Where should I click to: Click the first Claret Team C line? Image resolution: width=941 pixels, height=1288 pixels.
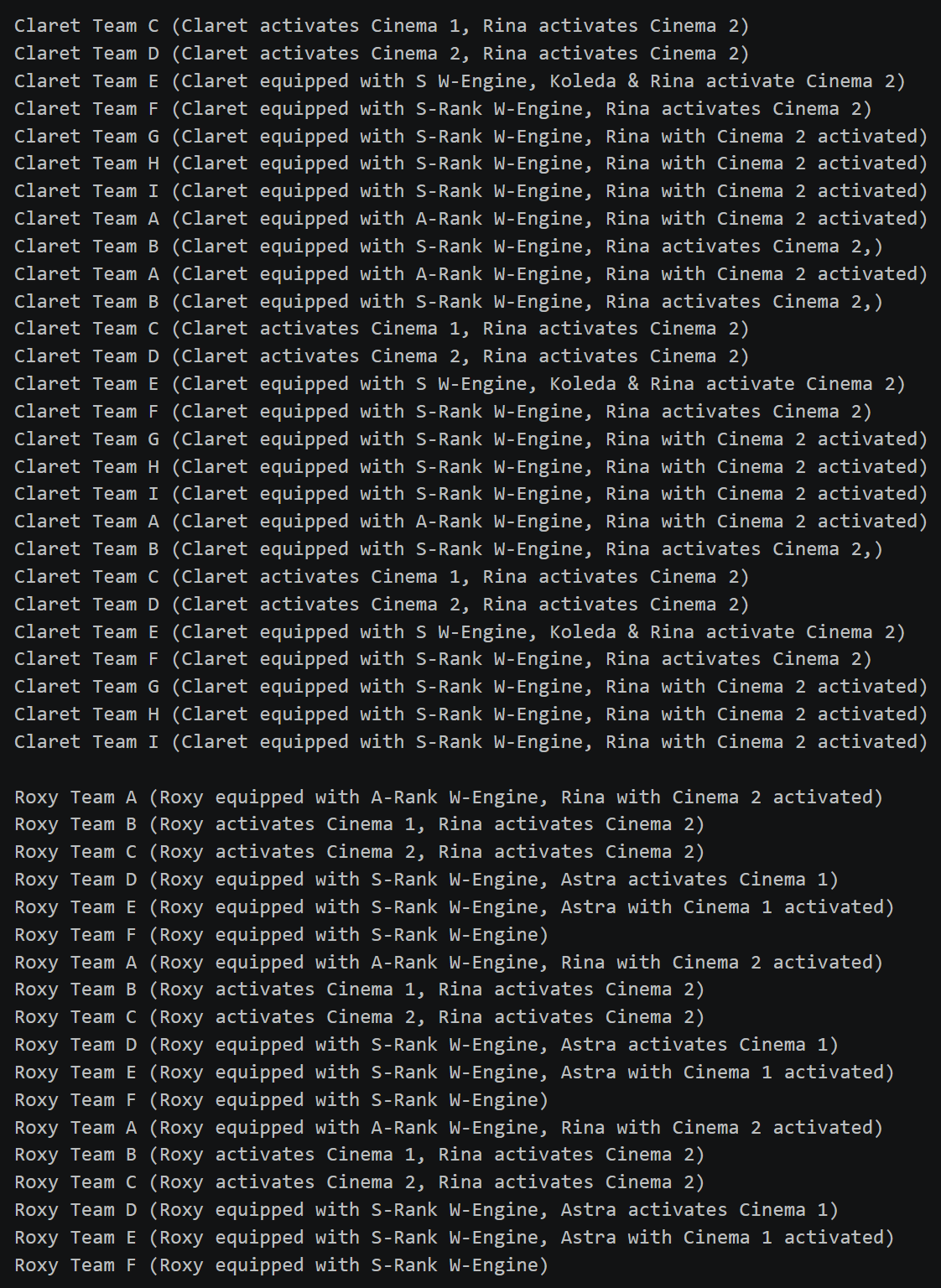point(382,26)
